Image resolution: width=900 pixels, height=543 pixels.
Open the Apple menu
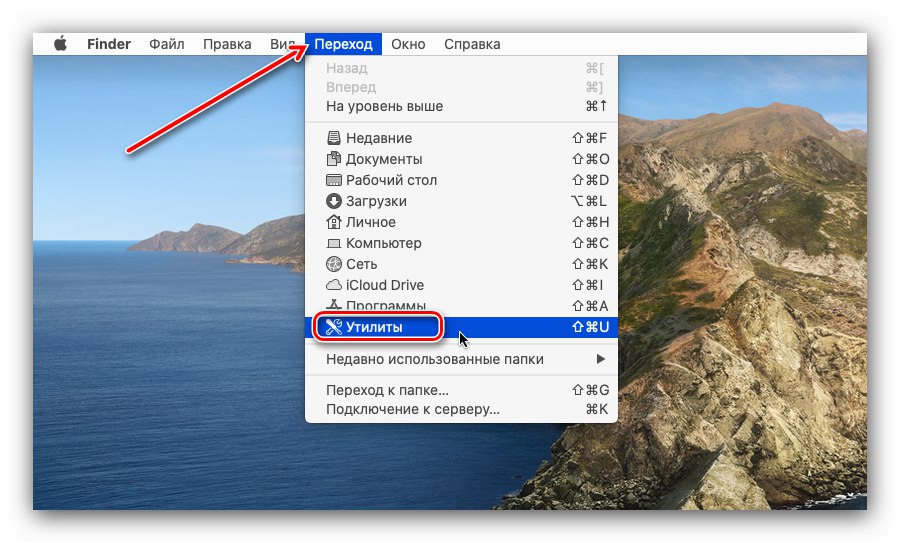pyautogui.click(x=60, y=44)
